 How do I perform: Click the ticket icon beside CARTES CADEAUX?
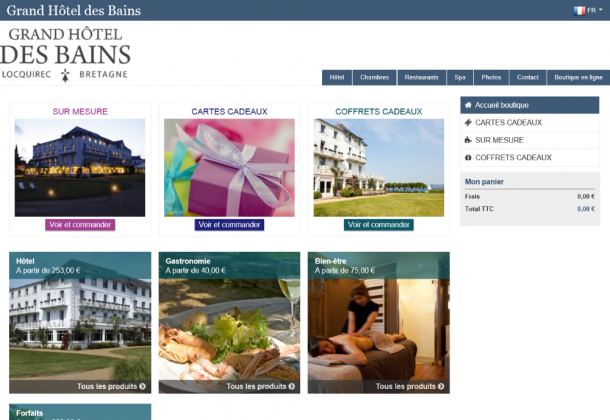[x=468, y=122]
